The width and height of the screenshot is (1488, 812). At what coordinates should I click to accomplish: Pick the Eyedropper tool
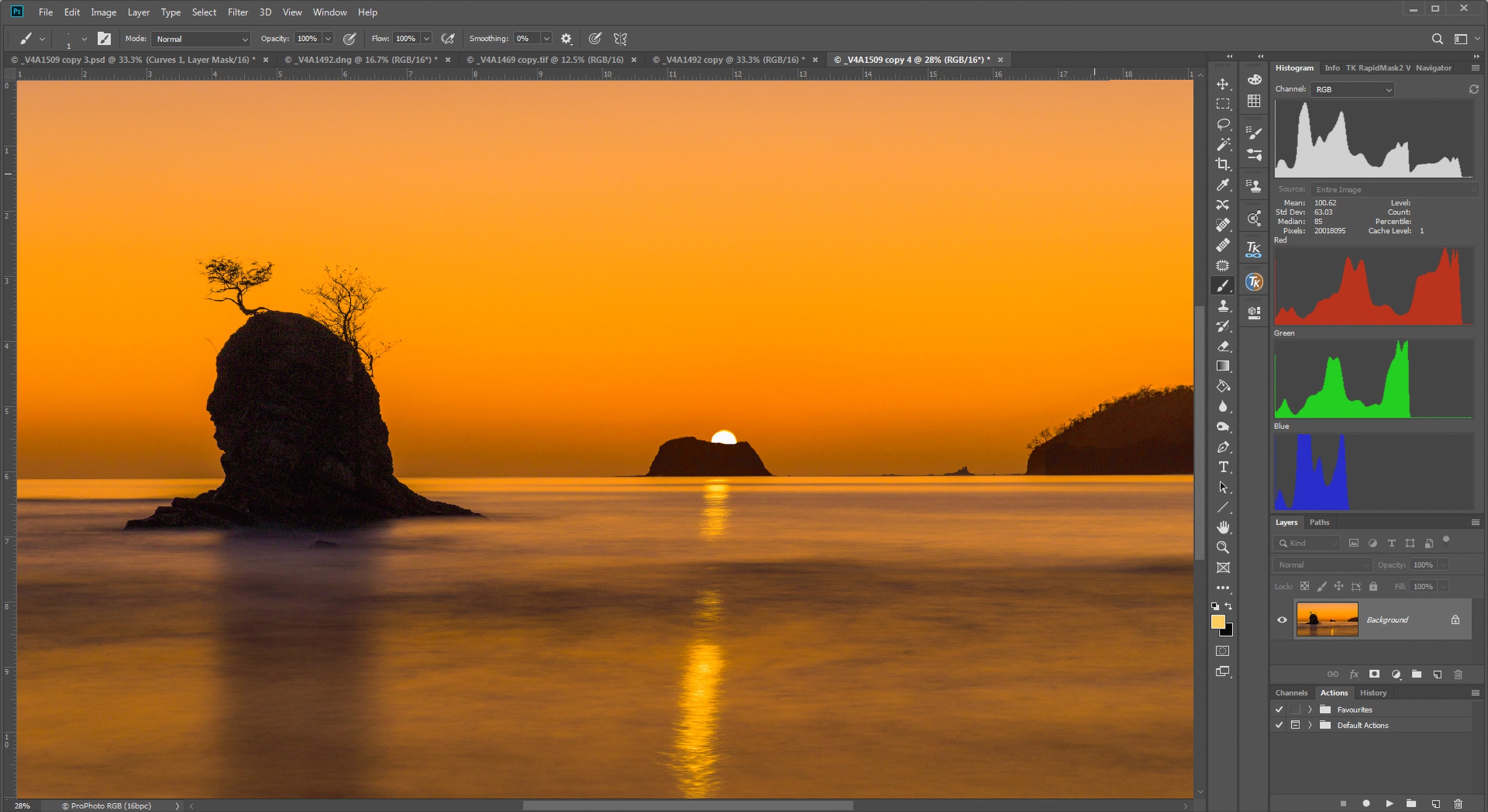click(1223, 185)
